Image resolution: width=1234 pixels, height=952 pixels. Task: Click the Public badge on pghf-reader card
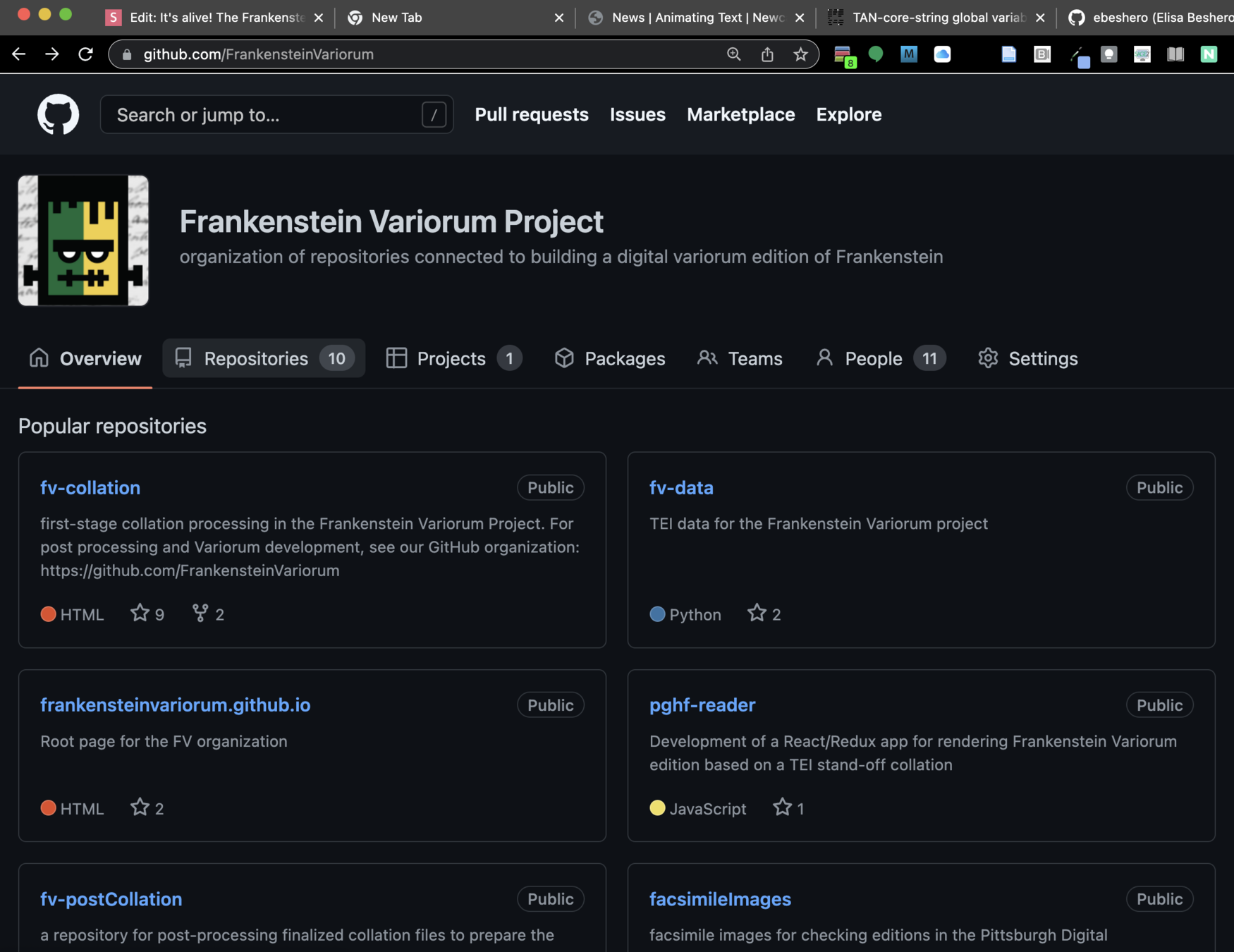(1159, 704)
